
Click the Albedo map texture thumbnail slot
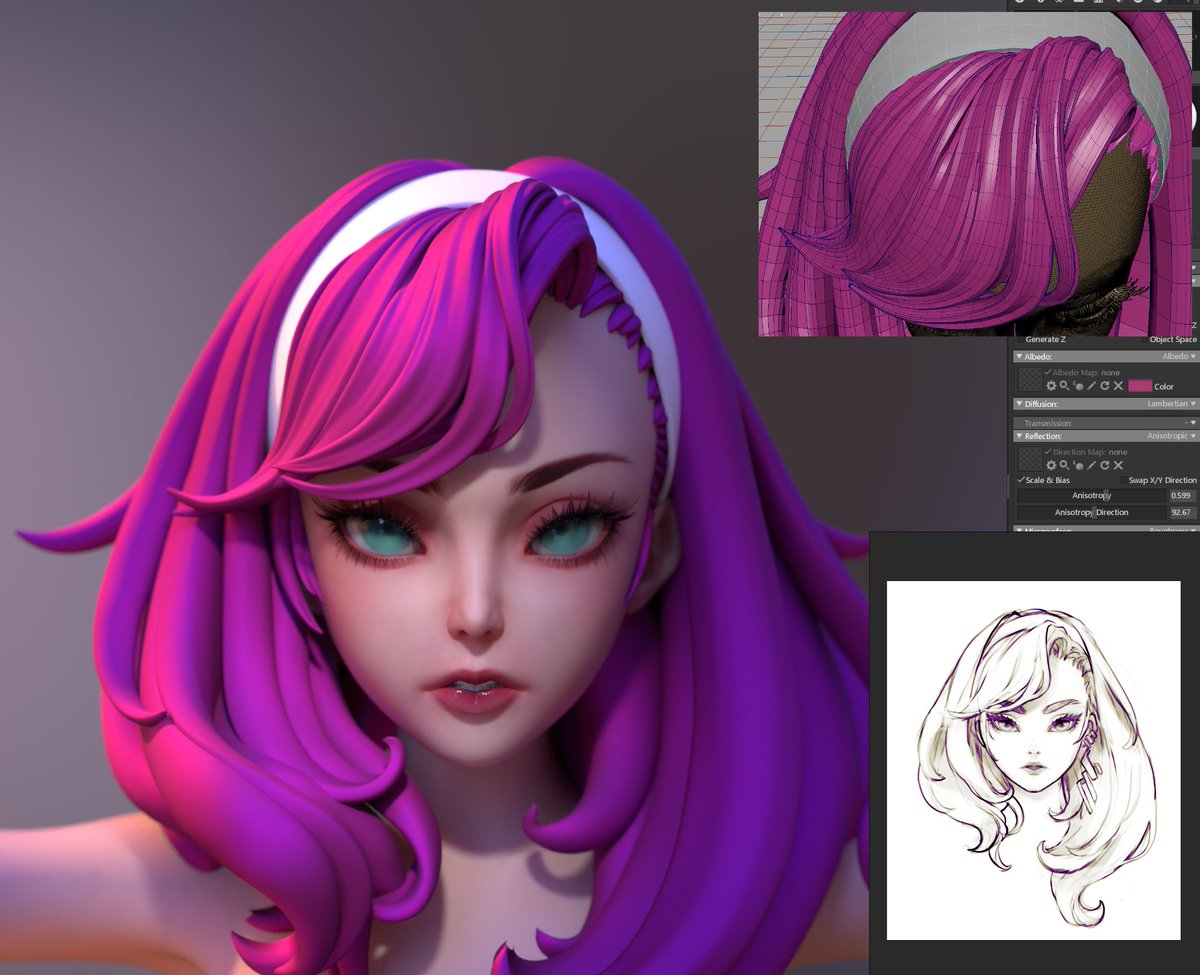coord(1030,379)
